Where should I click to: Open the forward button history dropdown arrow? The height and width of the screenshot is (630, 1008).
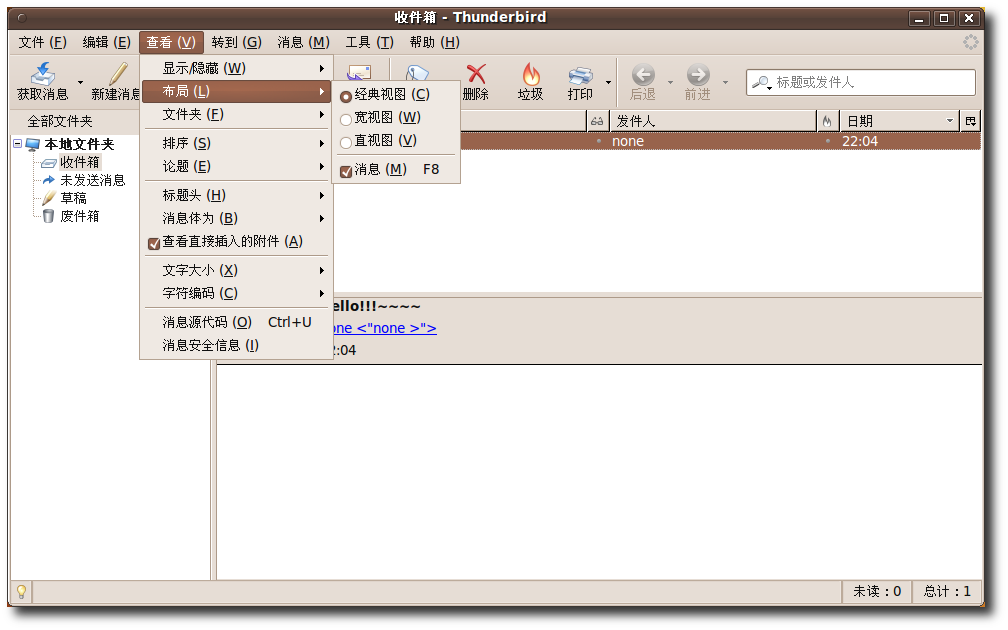[x=725, y=82]
